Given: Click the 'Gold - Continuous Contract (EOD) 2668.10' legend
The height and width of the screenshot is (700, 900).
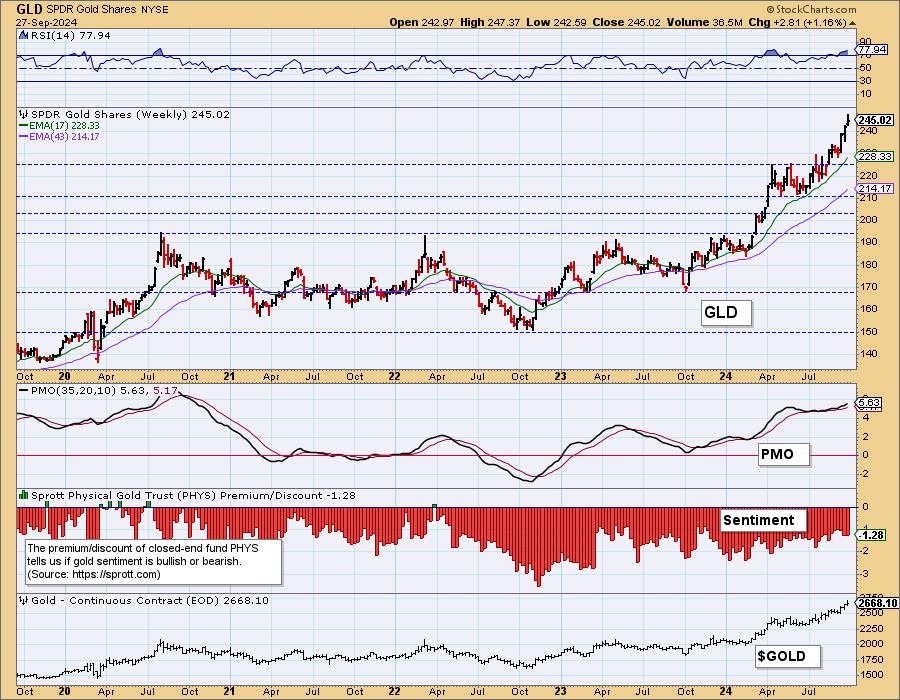Looking at the screenshot, I should point(150,600).
